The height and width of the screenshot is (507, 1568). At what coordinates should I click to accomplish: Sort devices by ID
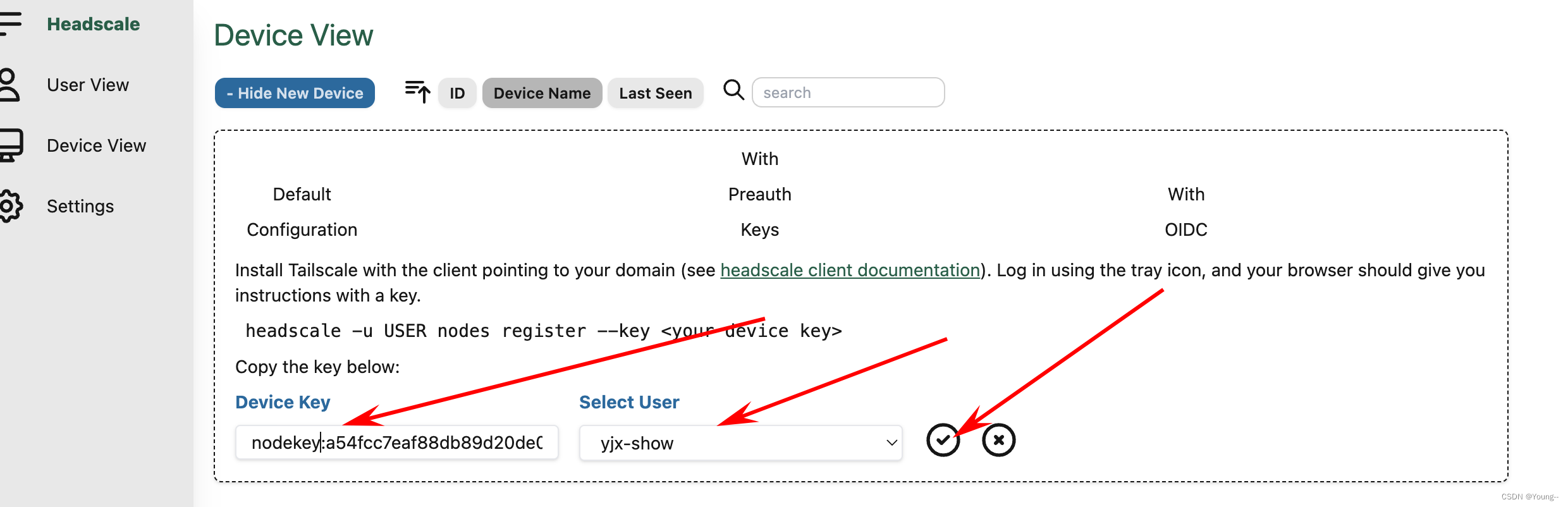pyautogui.click(x=457, y=93)
